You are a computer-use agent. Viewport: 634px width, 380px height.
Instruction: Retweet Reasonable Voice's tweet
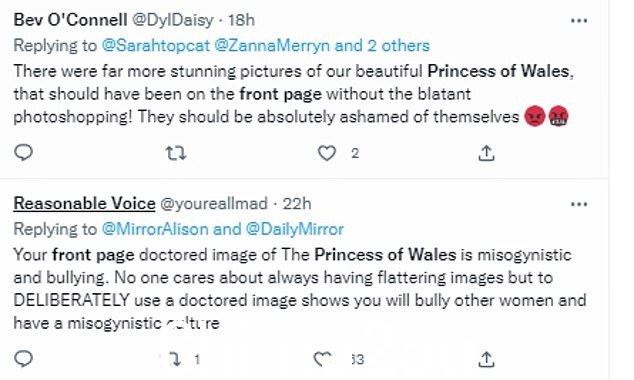175,359
